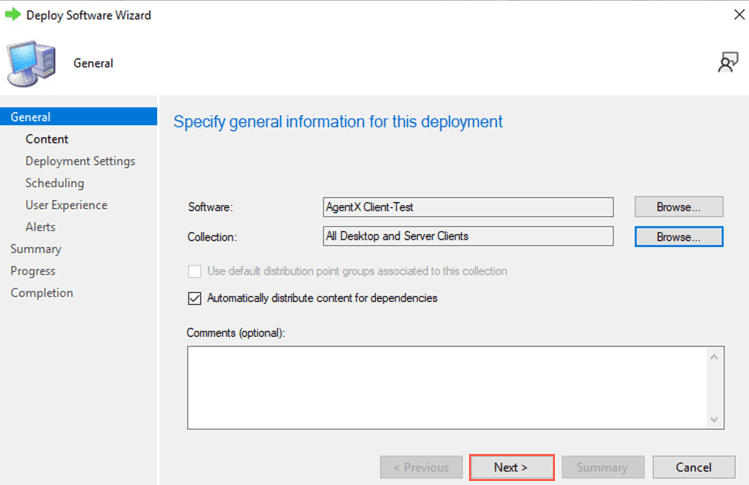Image resolution: width=749 pixels, height=485 pixels.
Task: Click the 'Collection:' label
Action: (212, 237)
